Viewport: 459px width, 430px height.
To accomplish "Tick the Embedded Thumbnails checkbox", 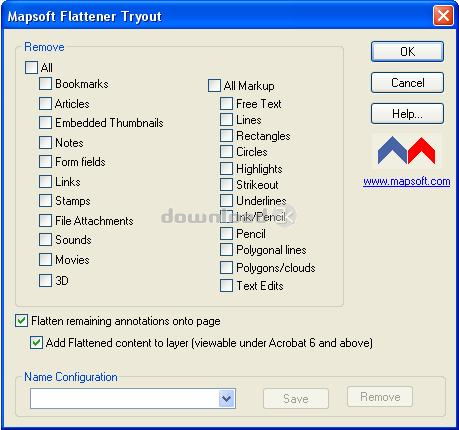I will coord(45,123).
